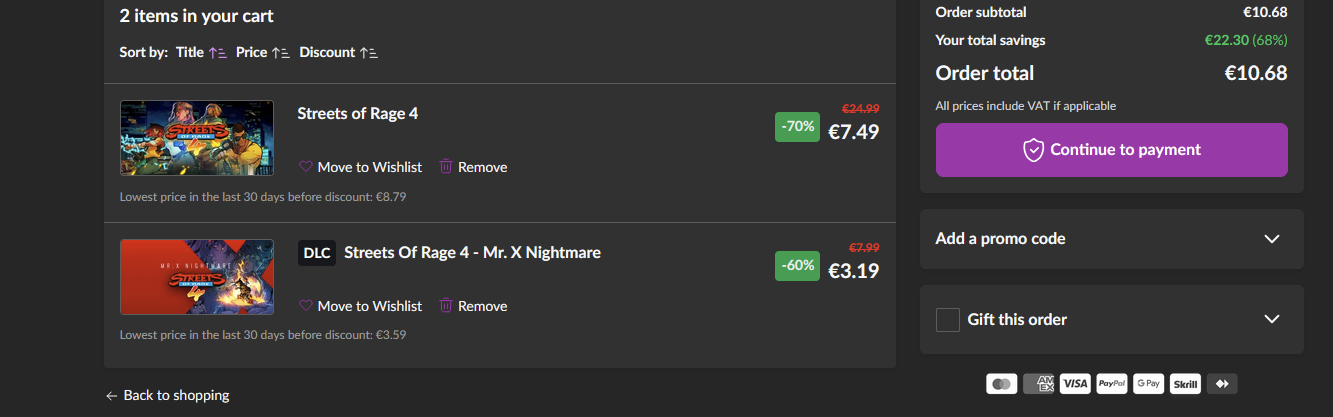
Task: Sort cart items by Price
Action: (x=262, y=52)
